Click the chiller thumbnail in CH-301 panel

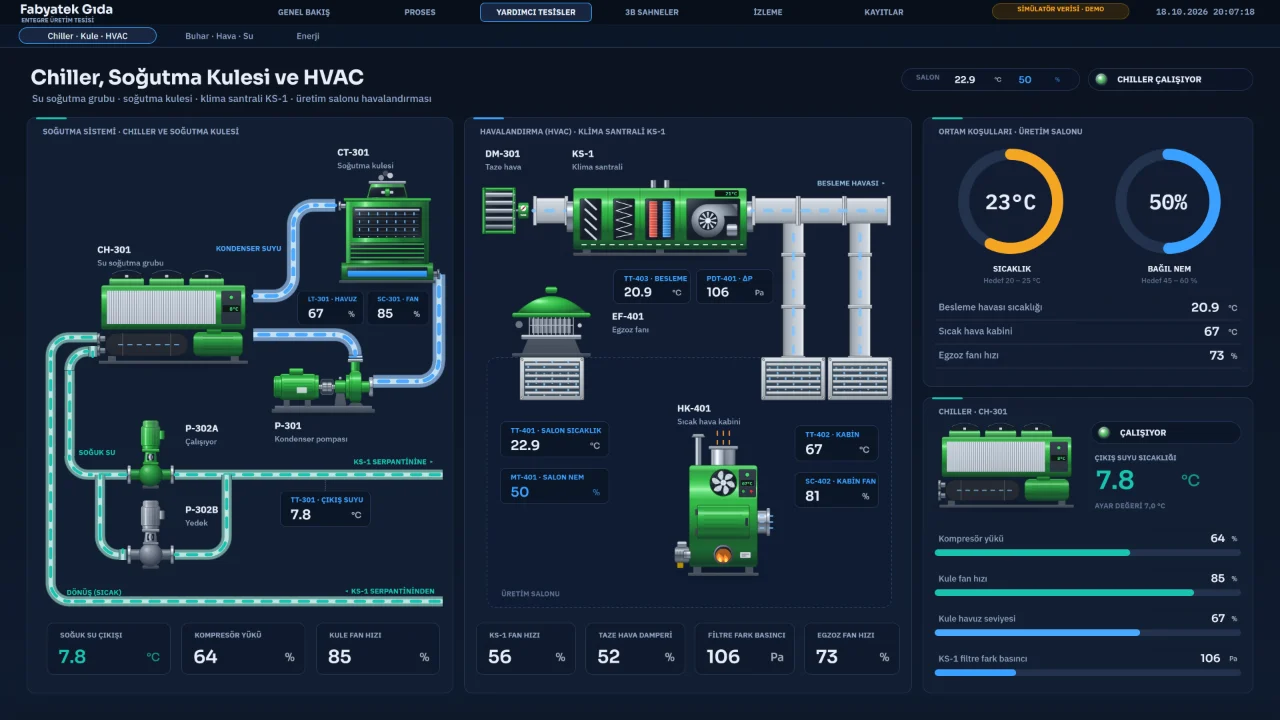pyautogui.click(x=1004, y=466)
